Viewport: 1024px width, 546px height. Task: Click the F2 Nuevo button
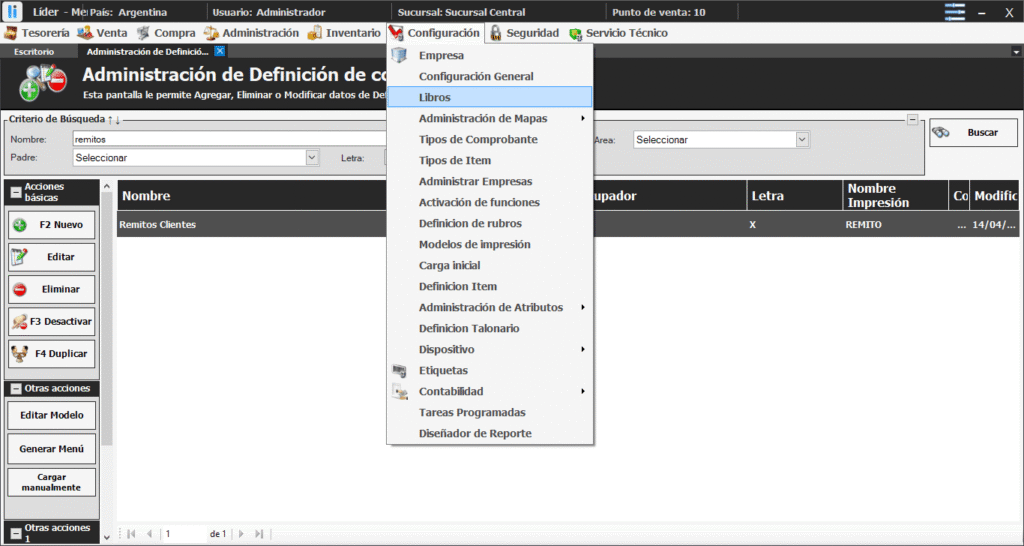pos(52,225)
